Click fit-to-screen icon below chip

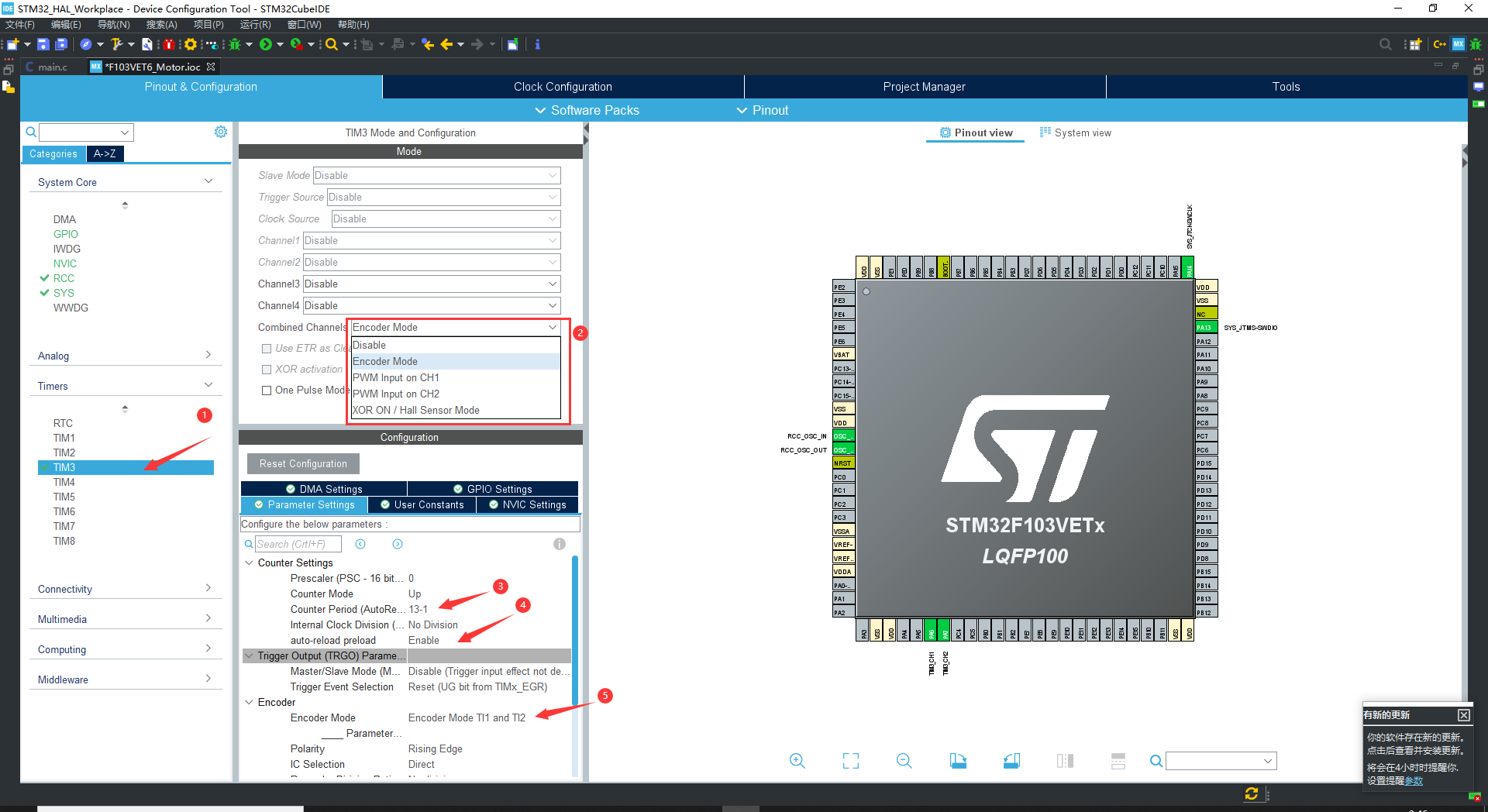tap(851, 761)
